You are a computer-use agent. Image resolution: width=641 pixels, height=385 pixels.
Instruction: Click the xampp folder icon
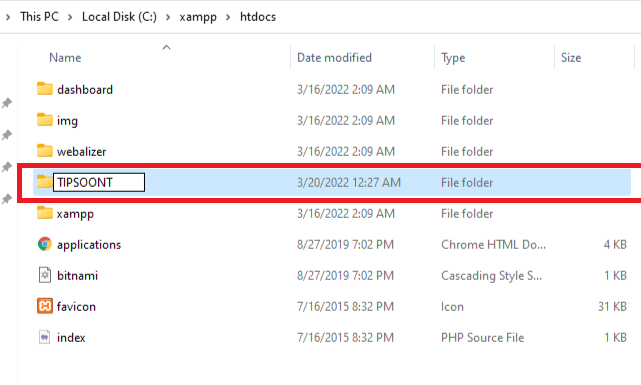[45, 213]
